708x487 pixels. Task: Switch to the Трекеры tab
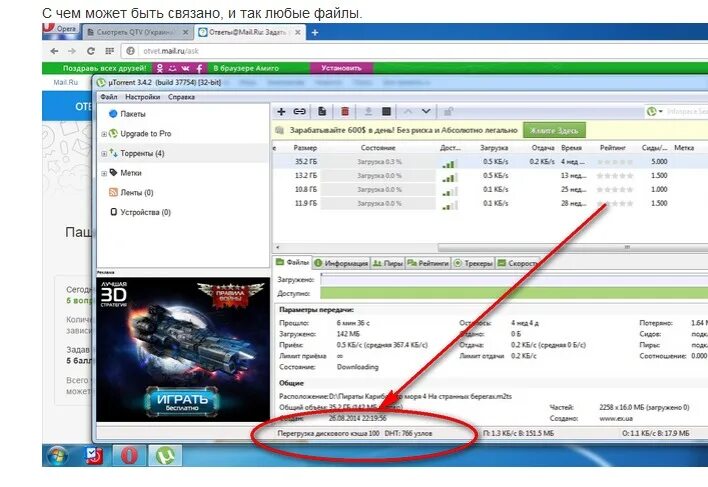click(x=473, y=263)
